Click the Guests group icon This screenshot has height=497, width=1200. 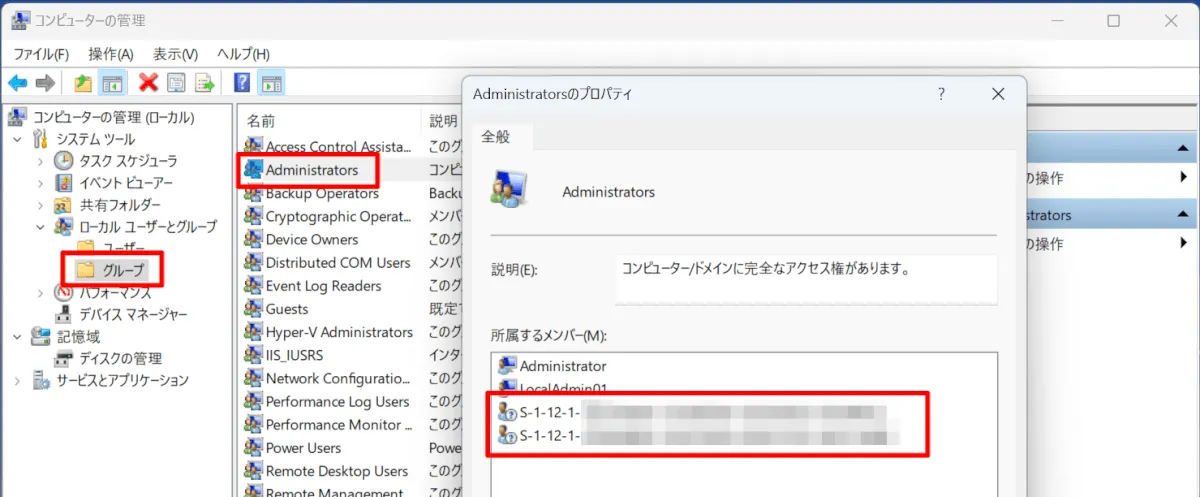tap(253, 309)
